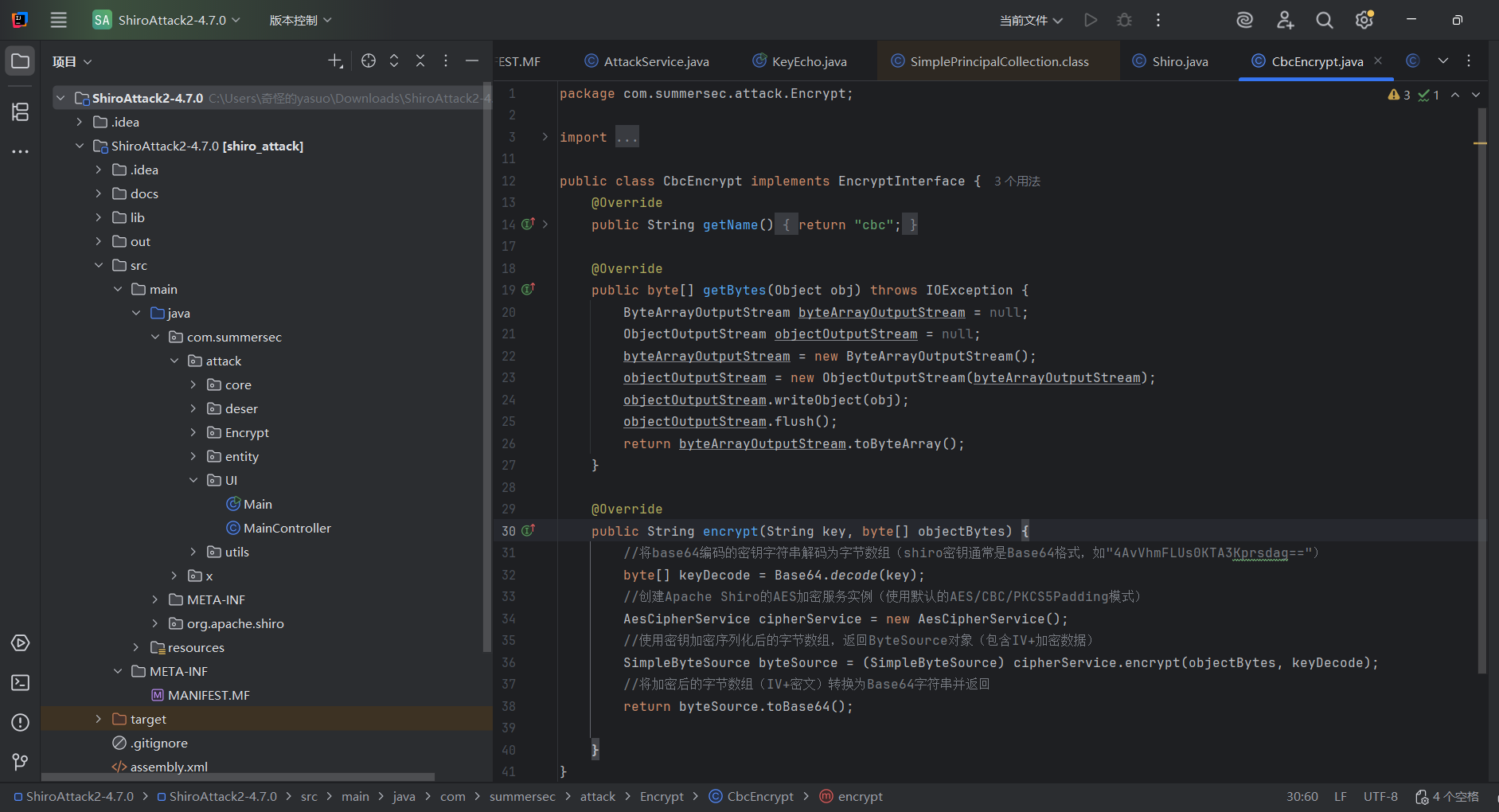Open the AI Assistant swirl icon
1499x812 pixels.
coord(1244,21)
